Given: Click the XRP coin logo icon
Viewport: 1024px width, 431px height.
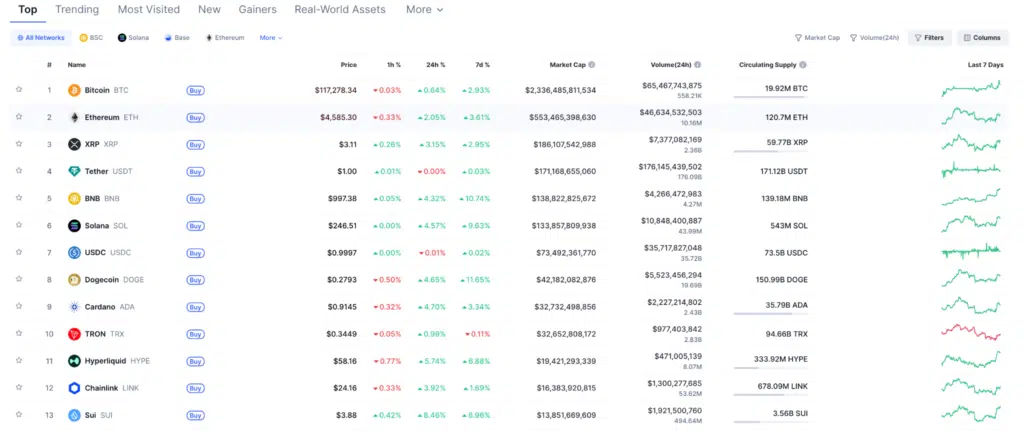Looking at the screenshot, I should point(74,144).
